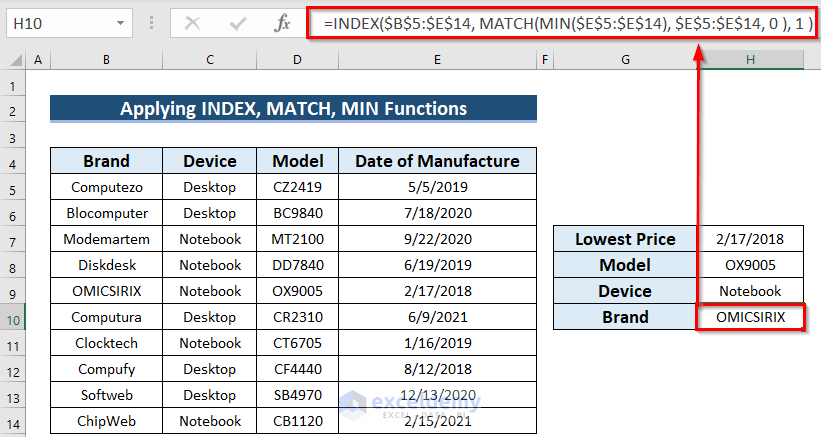Select the OX9005 cell beside Model label
Screen dimensions: 821x437
(x=750, y=265)
